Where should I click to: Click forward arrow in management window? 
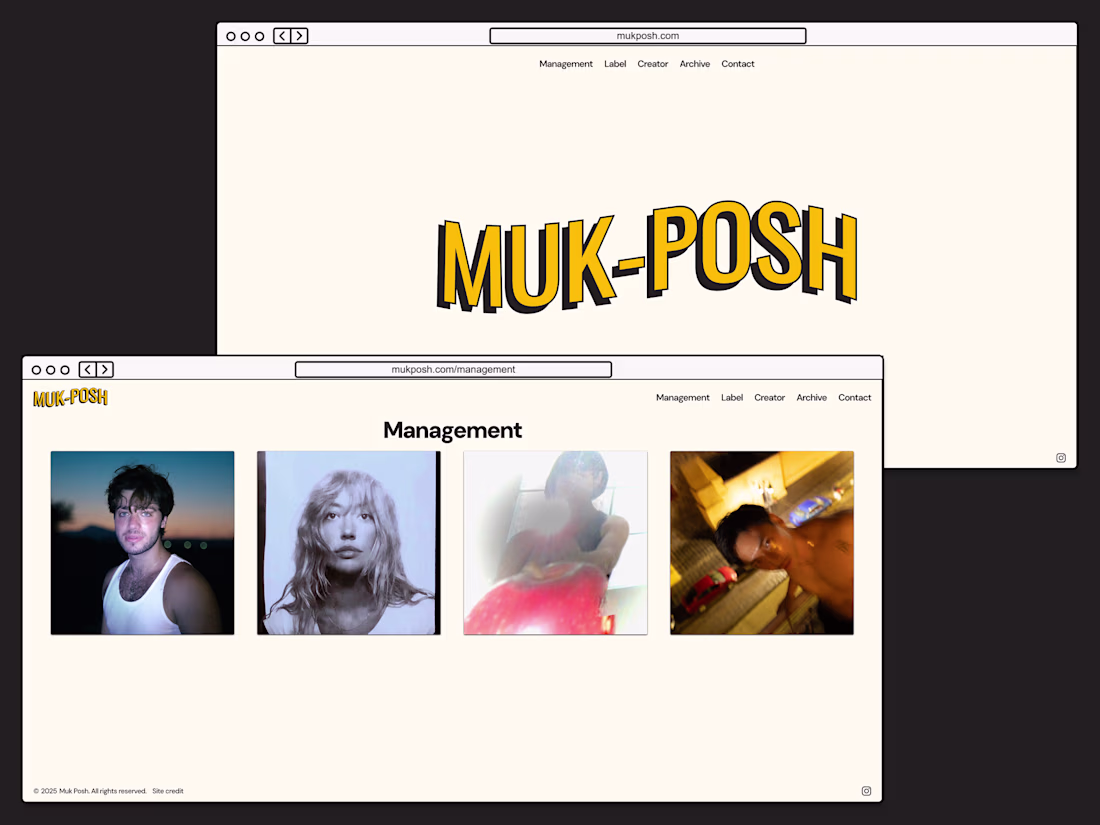(105, 370)
